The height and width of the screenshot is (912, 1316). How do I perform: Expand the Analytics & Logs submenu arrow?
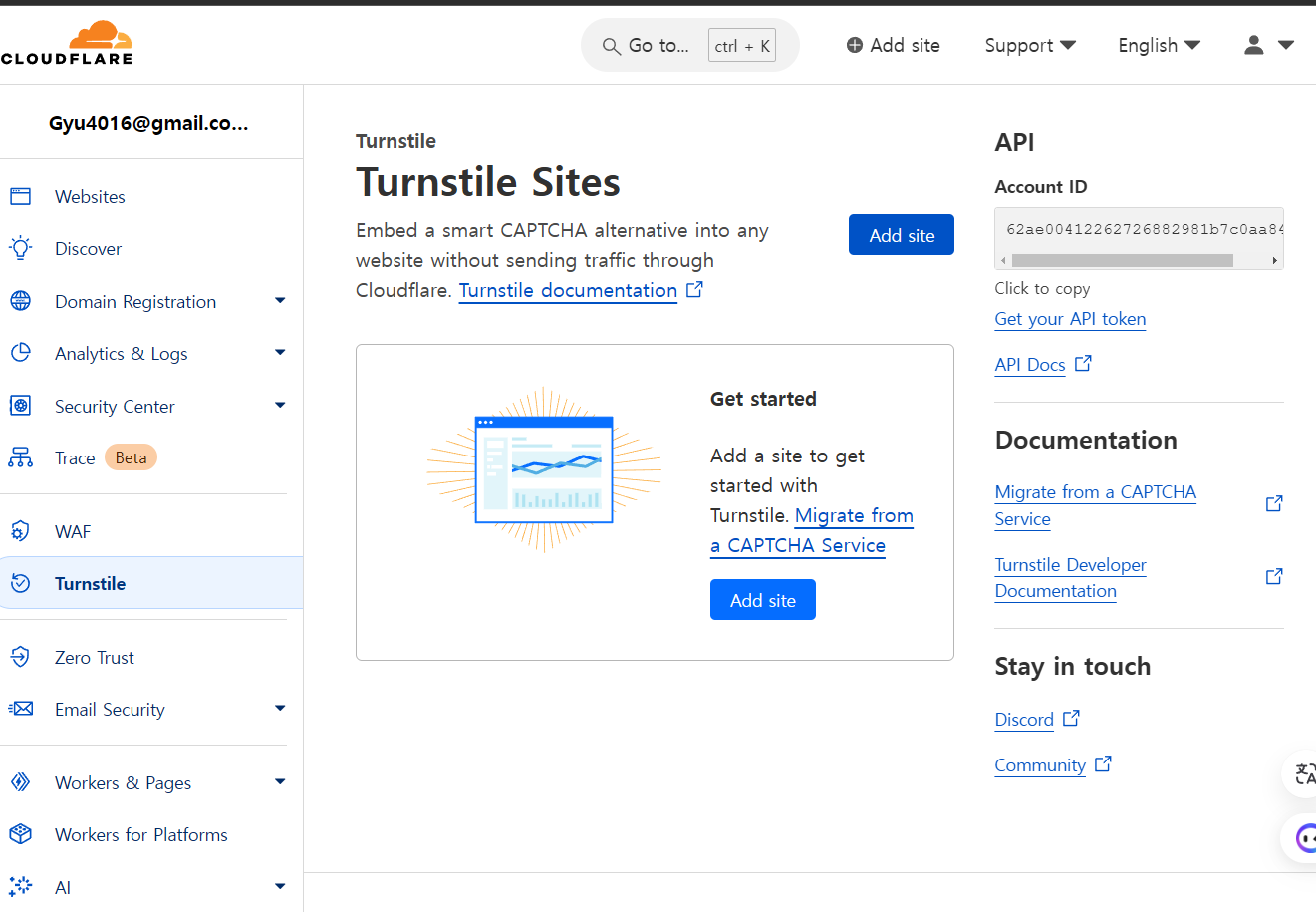280,353
